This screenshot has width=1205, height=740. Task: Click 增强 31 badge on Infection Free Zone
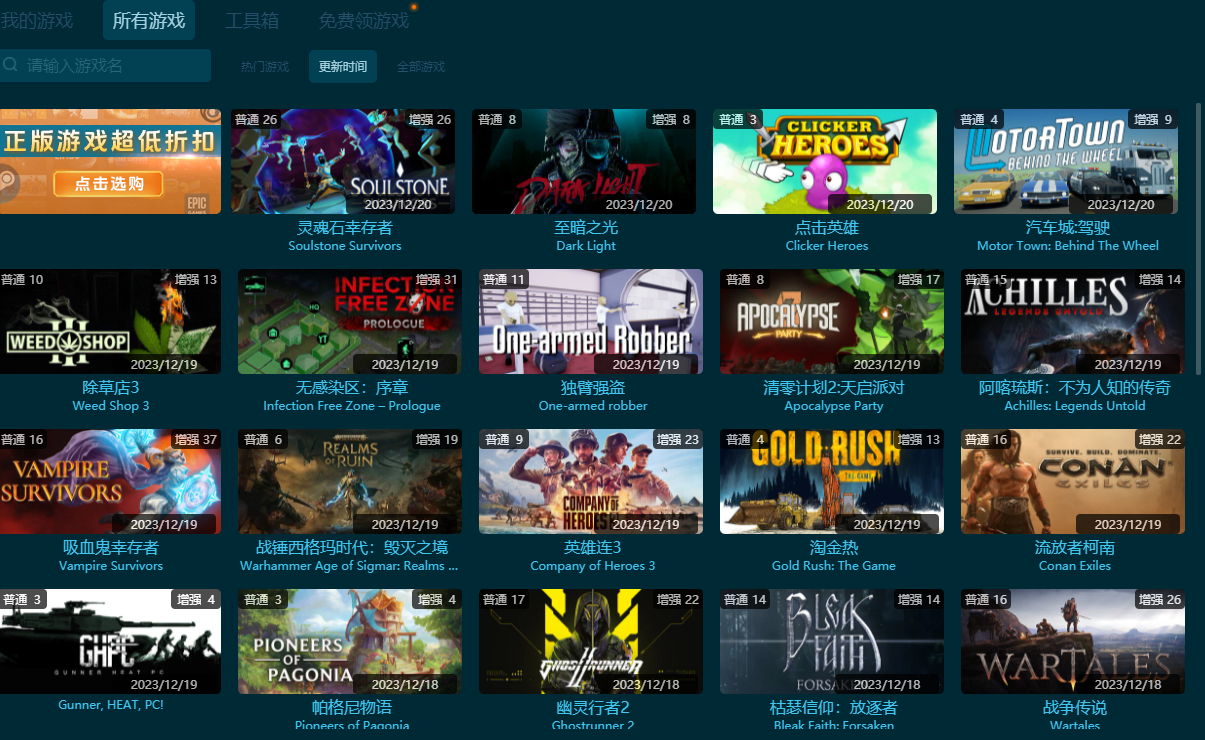coord(437,280)
